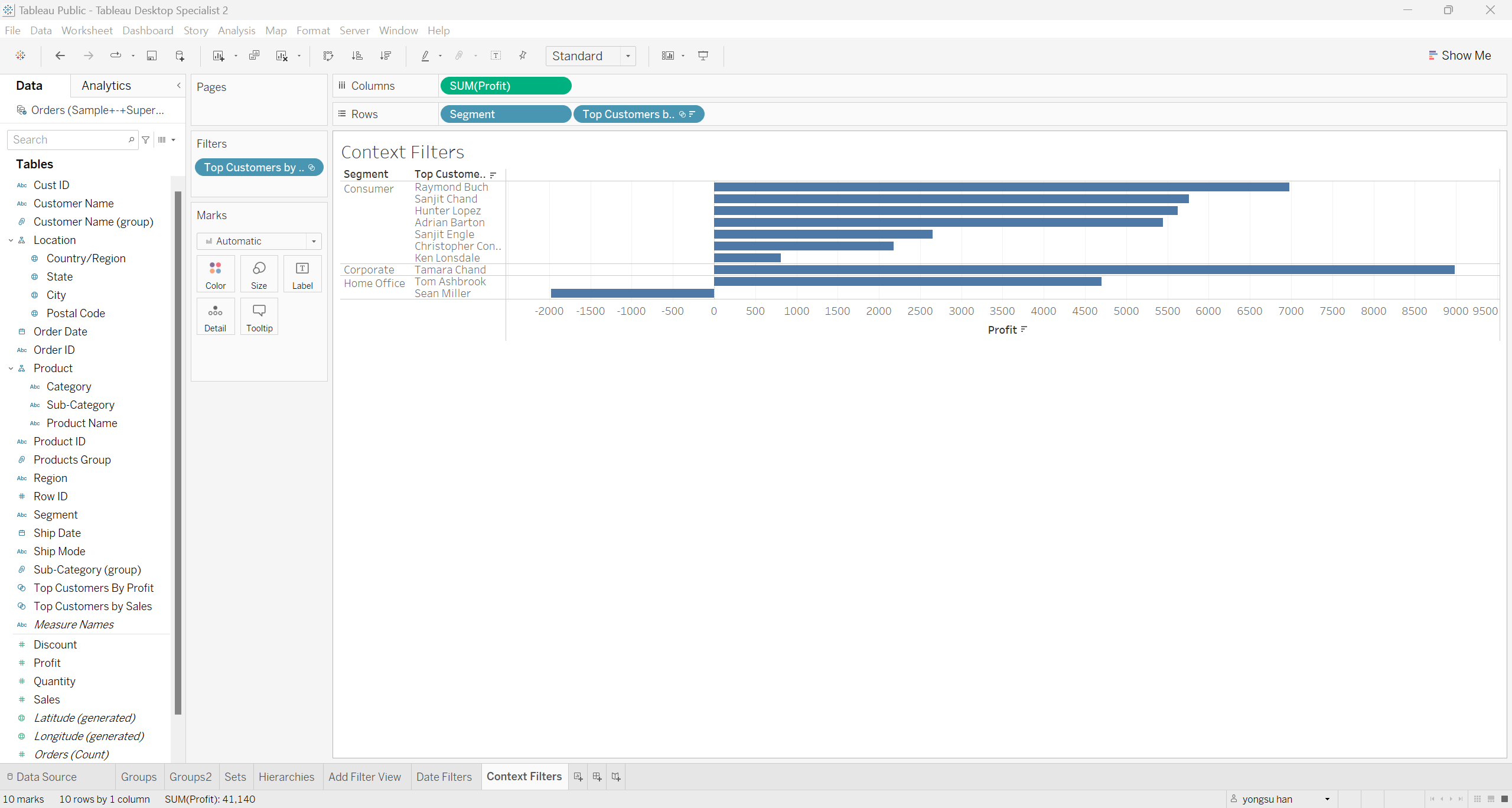Open the Color marks card
The width and height of the screenshot is (1512, 808).
216,275
